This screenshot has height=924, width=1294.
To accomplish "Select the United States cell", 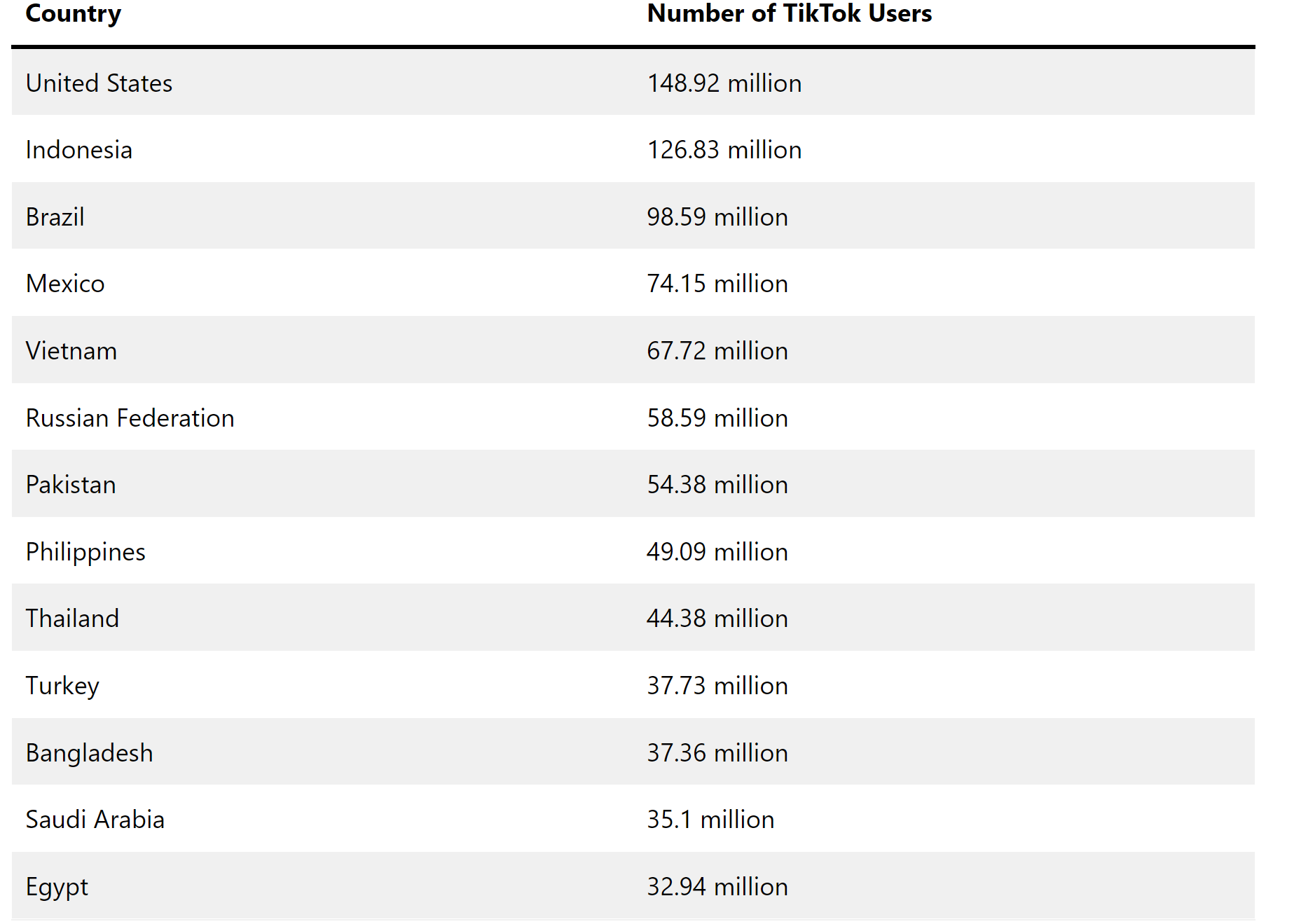I will (x=99, y=83).
